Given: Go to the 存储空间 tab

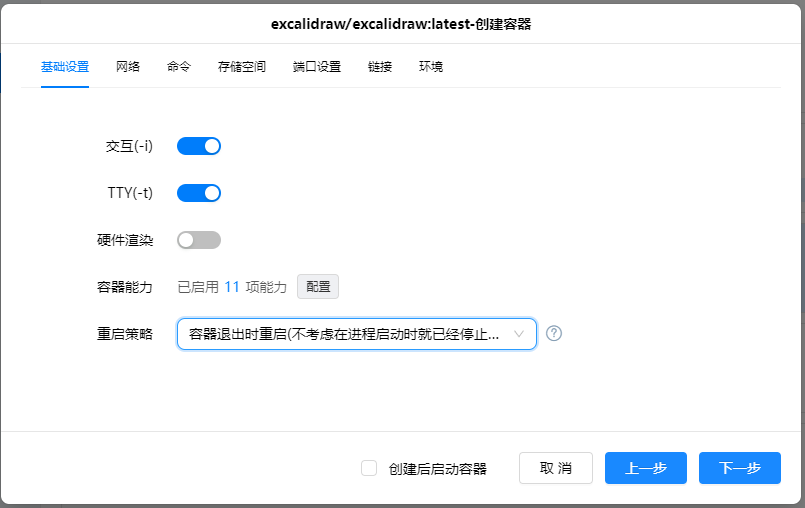Looking at the screenshot, I should click(242, 67).
